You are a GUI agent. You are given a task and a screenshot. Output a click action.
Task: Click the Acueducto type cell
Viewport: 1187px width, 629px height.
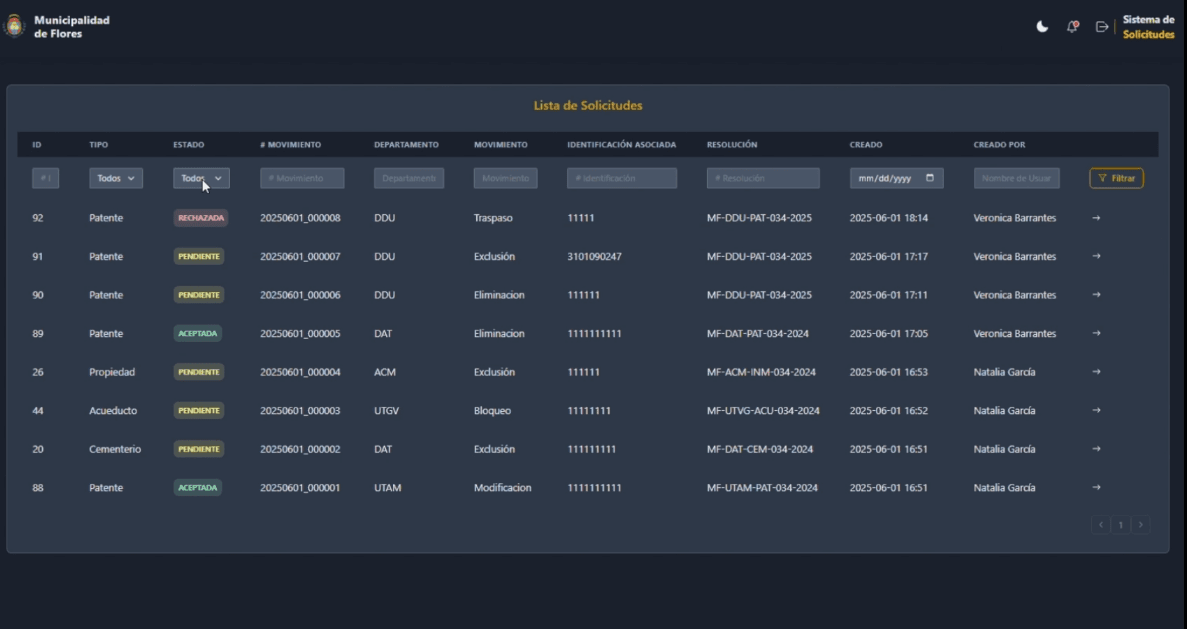pos(113,410)
